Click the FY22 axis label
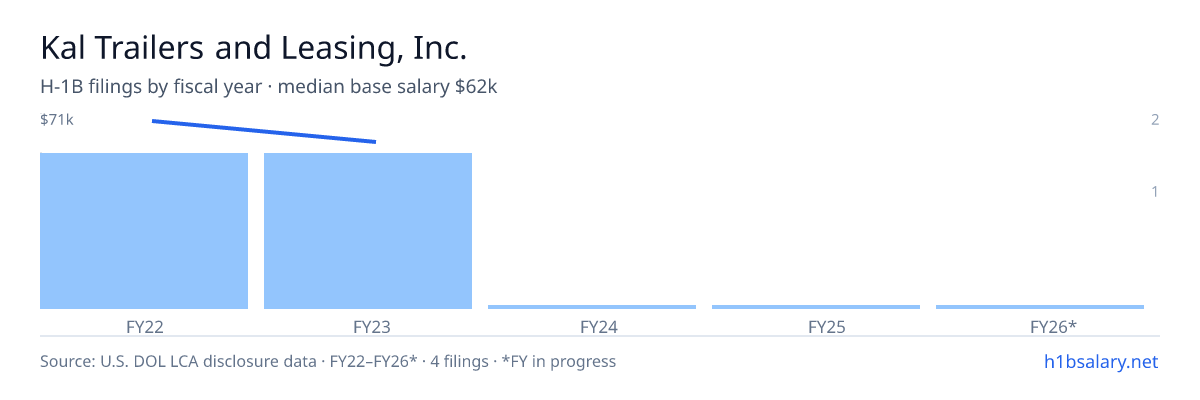 click(x=144, y=326)
